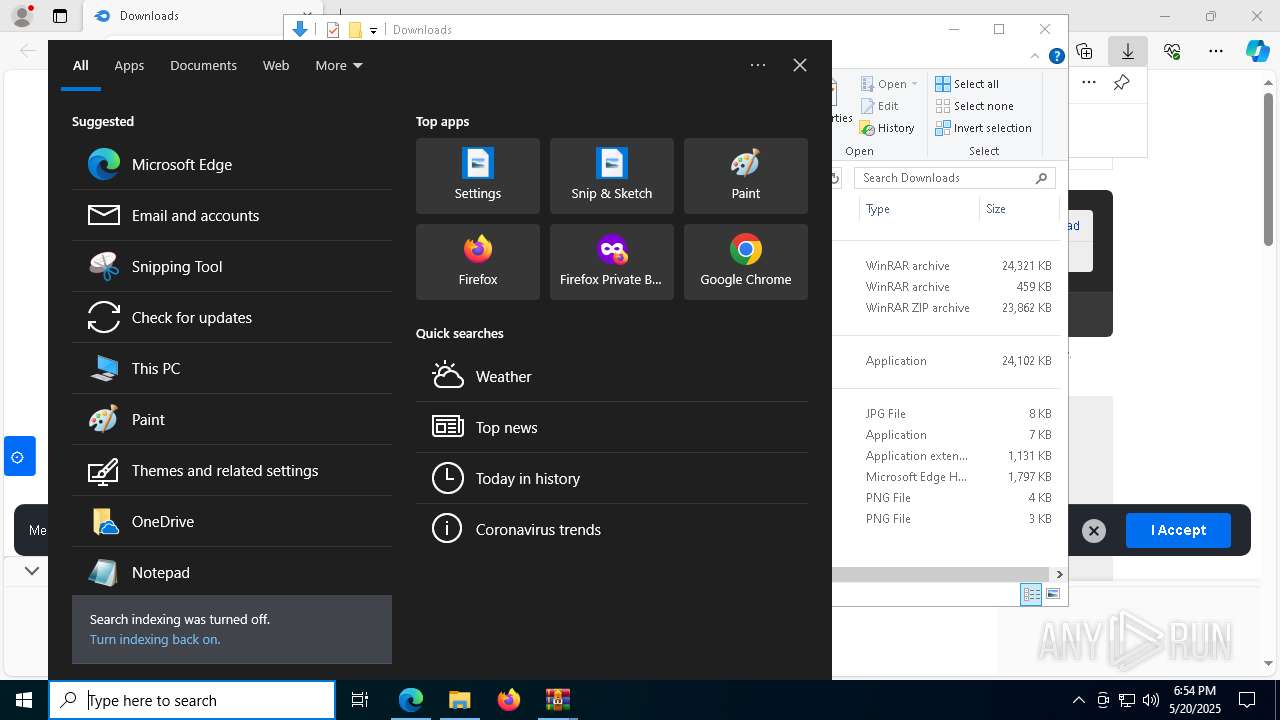Open Task View on taskbar
The width and height of the screenshot is (1280, 720).
360,700
